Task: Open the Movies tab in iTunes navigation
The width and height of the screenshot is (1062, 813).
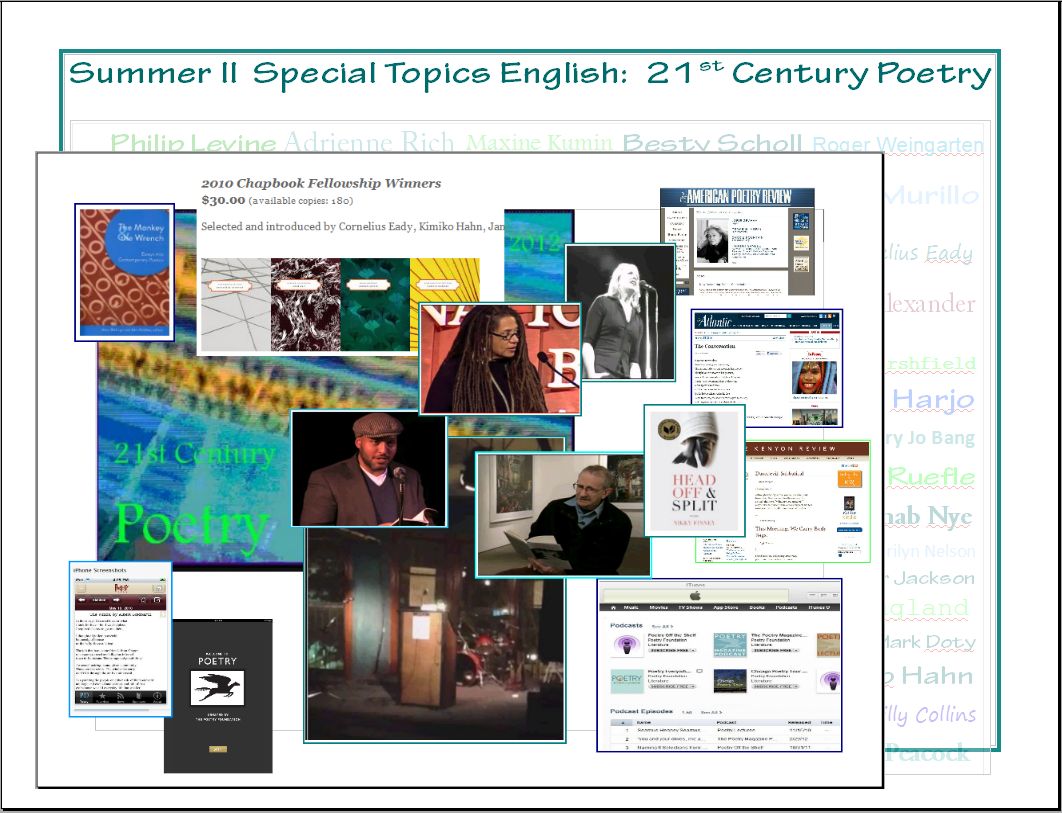Action: tap(660, 607)
